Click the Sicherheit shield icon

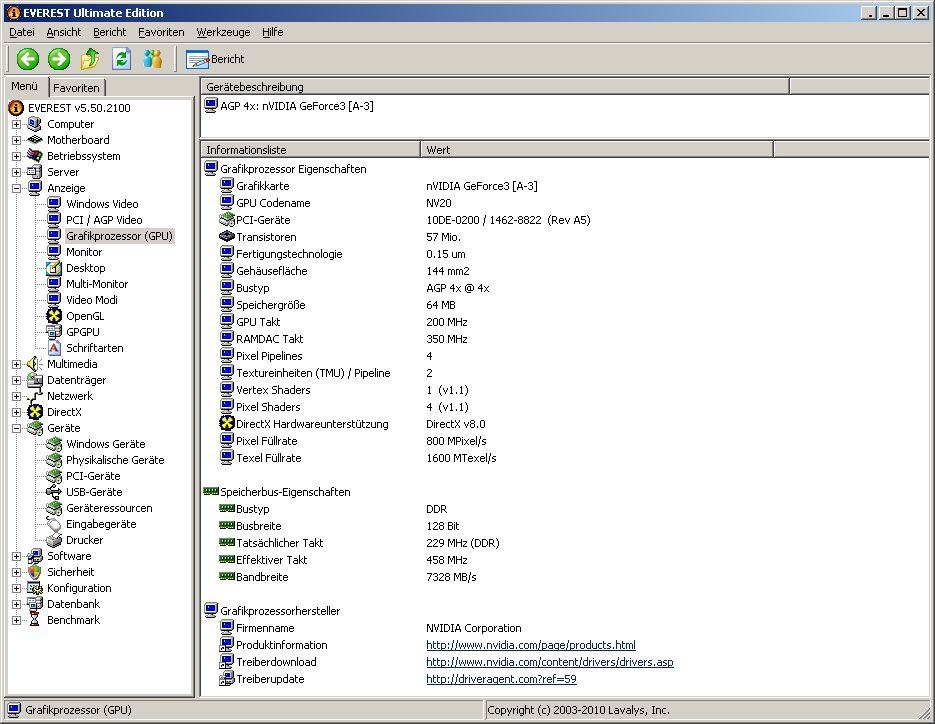[35, 572]
